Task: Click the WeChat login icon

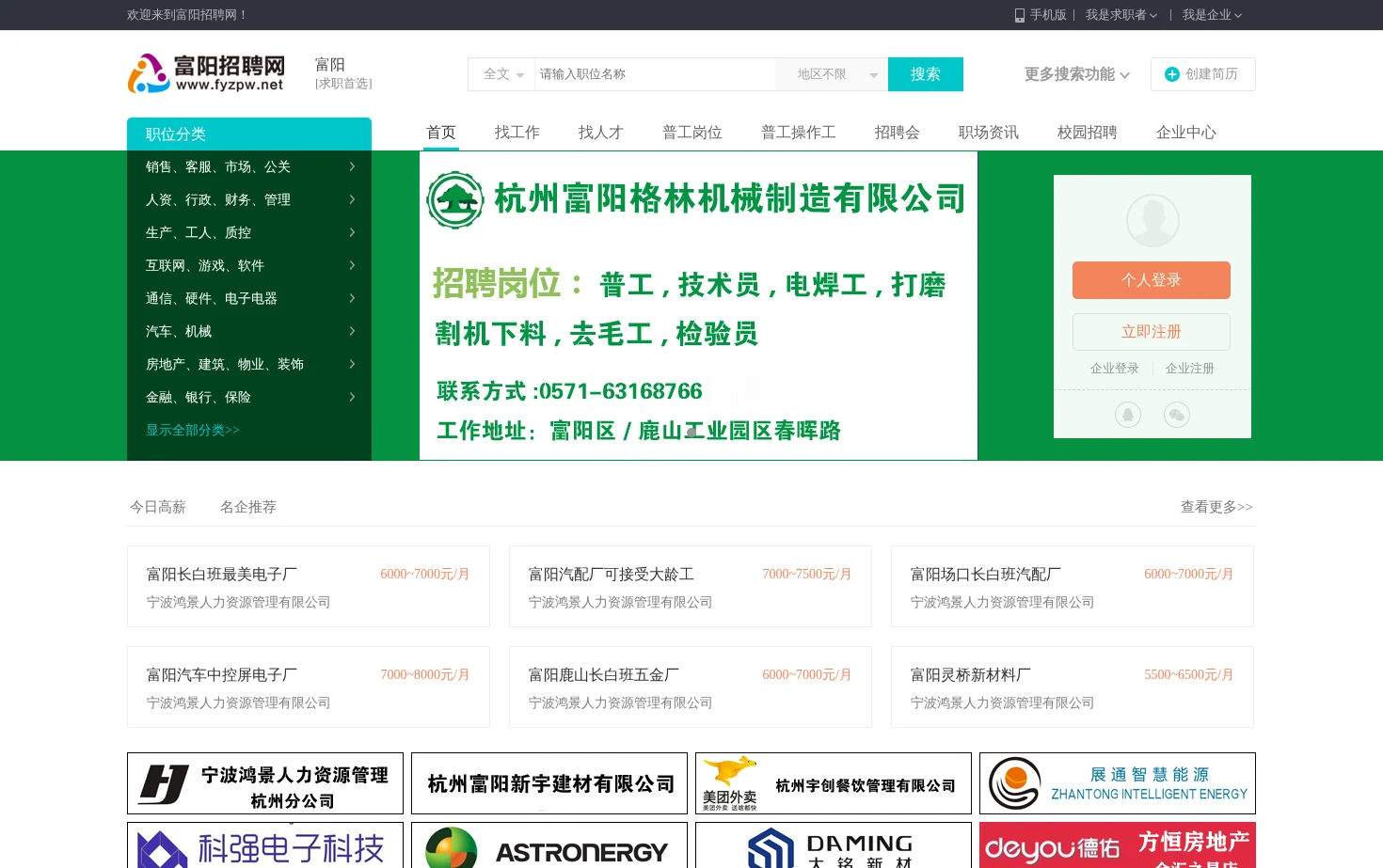Action: click(x=1177, y=415)
